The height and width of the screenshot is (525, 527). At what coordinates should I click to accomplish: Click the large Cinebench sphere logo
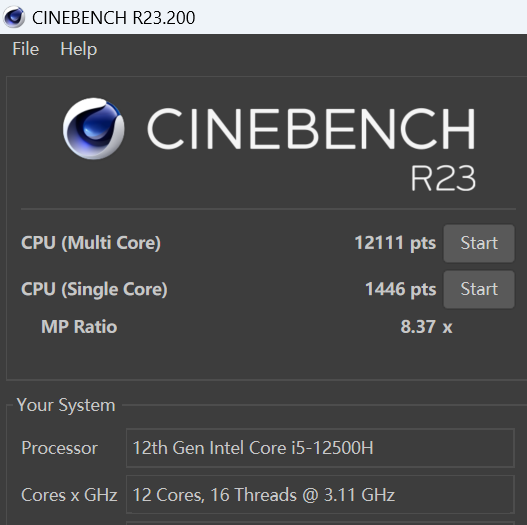click(94, 128)
